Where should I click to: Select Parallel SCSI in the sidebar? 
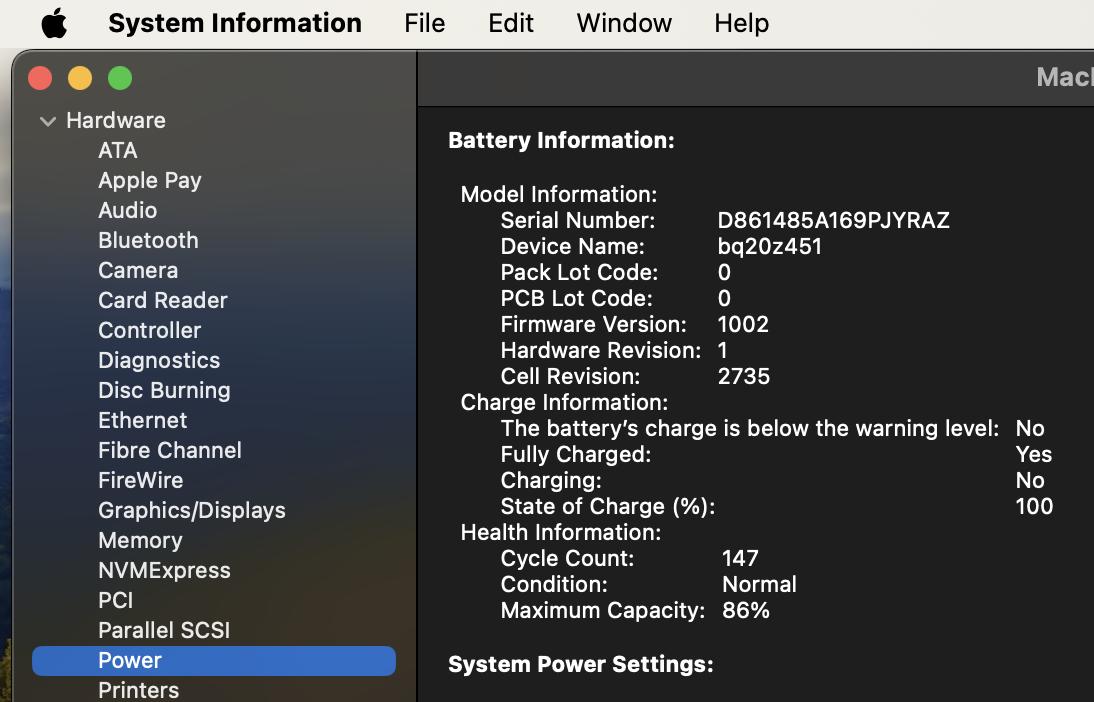point(164,630)
